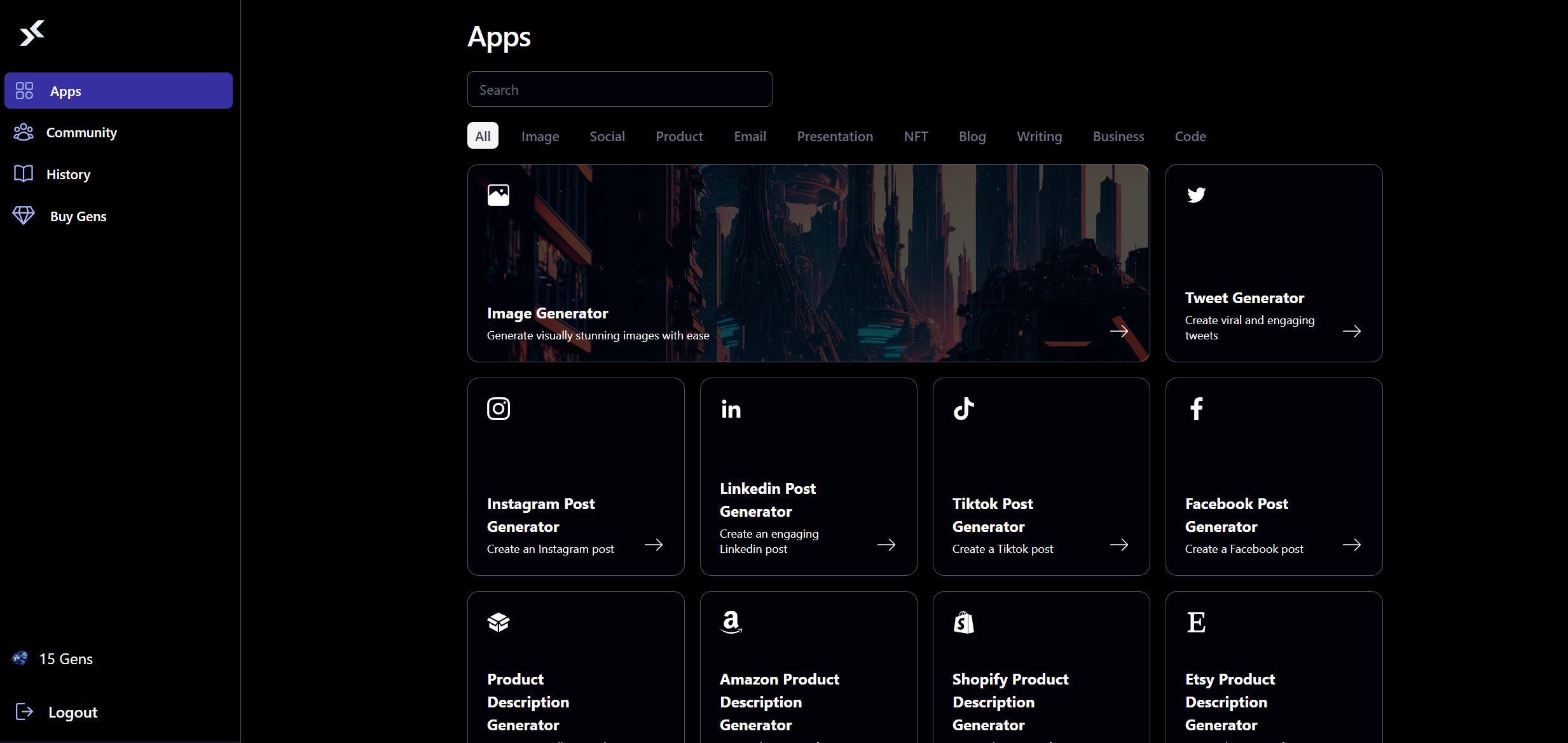Click the LinkedIn Post Generator icon
This screenshot has width=1568, height=743.
[x=730, y=408]
